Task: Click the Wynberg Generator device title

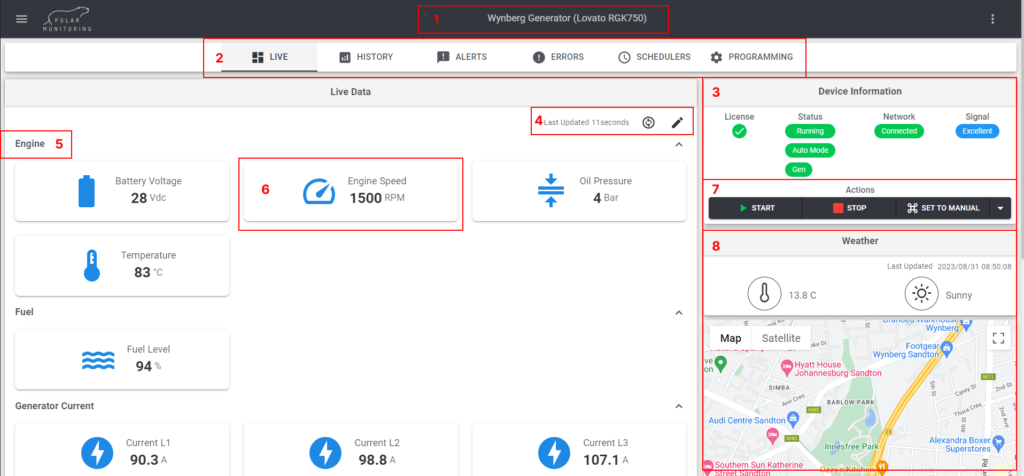Action: [x=567, y=19]
